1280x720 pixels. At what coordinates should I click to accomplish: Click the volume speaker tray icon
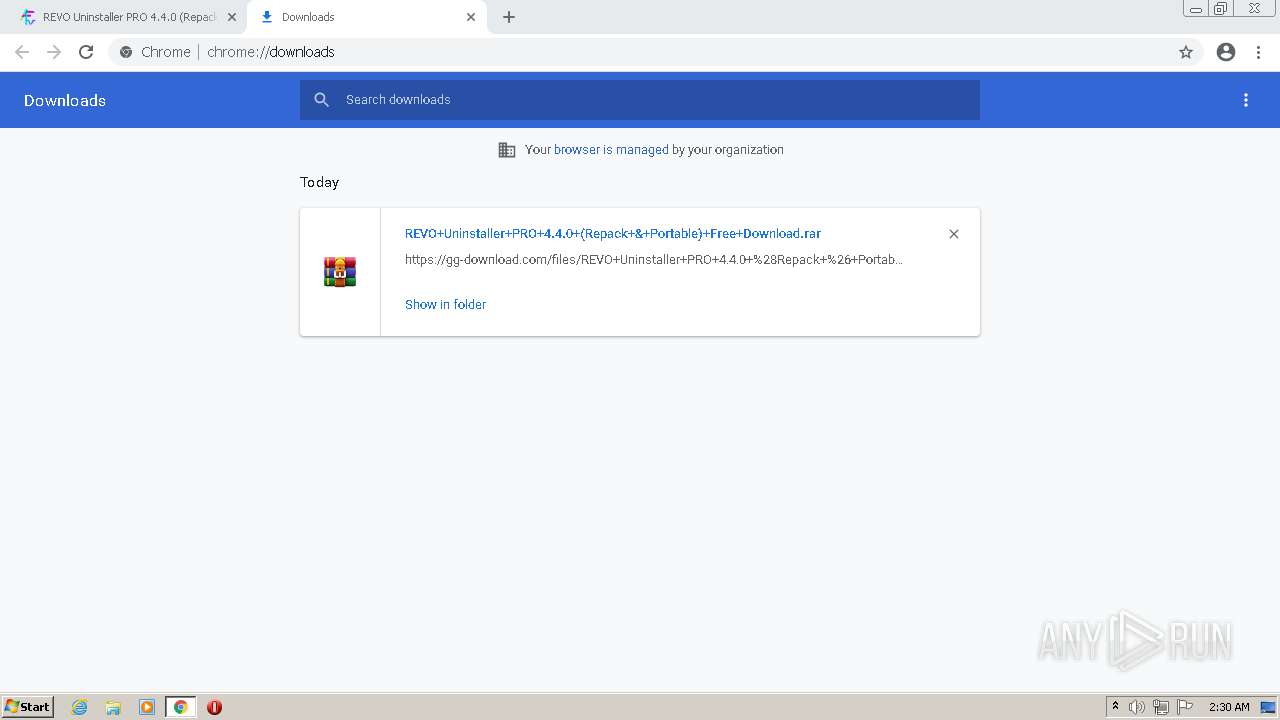[x=1137, y=707]
